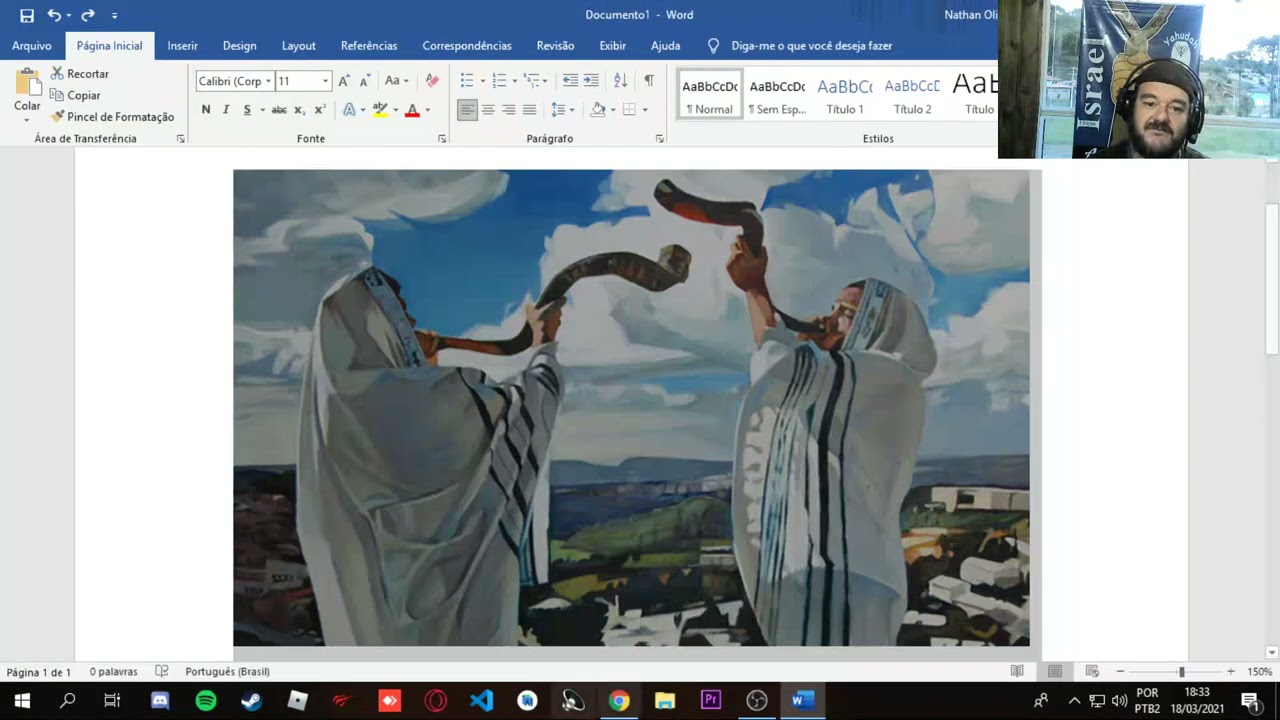This screenshot has height=720, width=1280.
Task: Click zoom in plus button
Action: 1230,672
